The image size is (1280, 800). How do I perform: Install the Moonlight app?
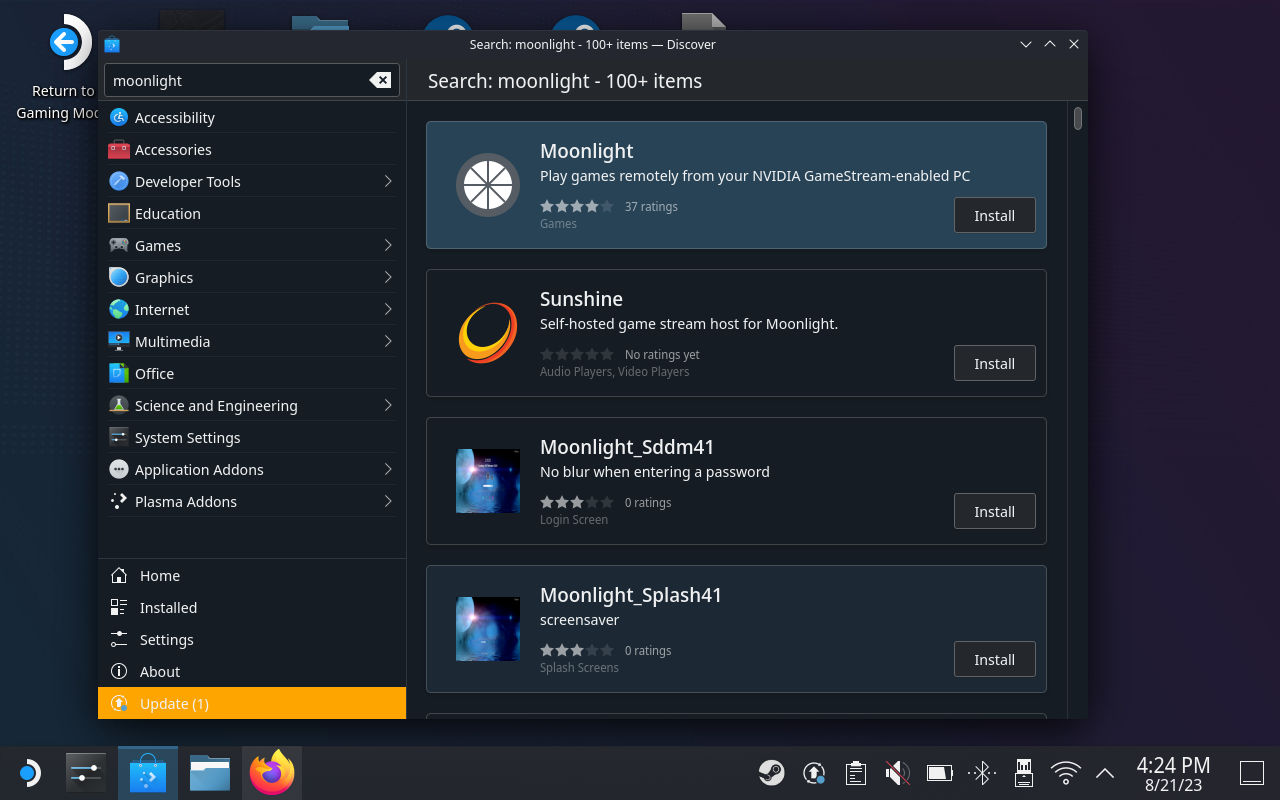point(994,216)
